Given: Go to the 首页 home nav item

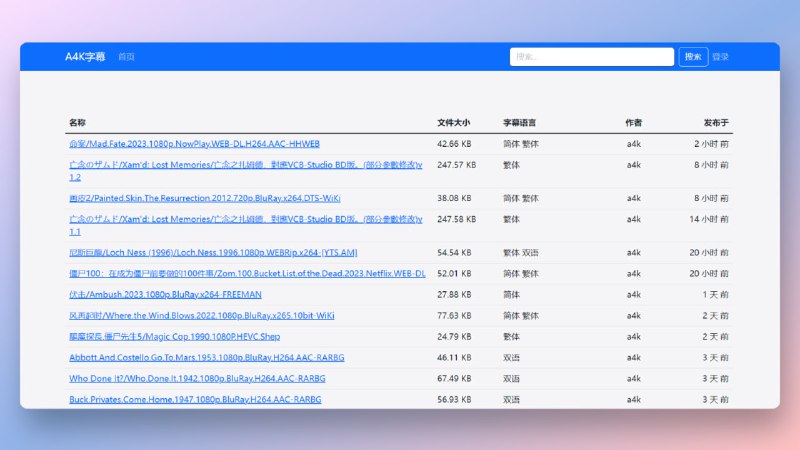Looking at the screenshot, I should (126, 57).
